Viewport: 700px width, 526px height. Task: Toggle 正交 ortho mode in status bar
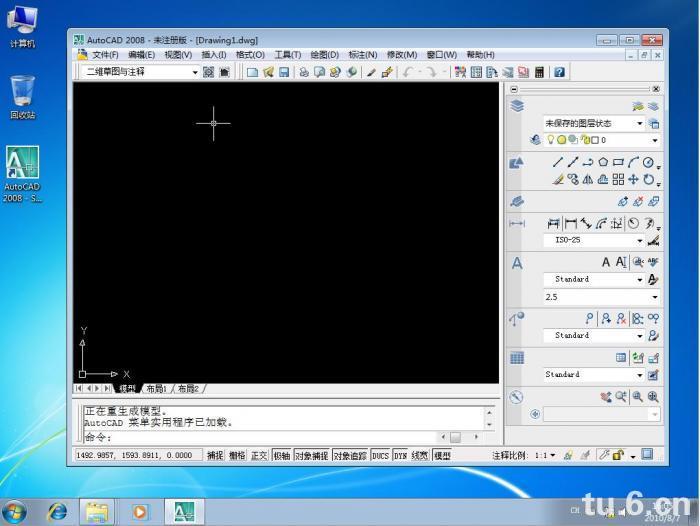point(259,456)
